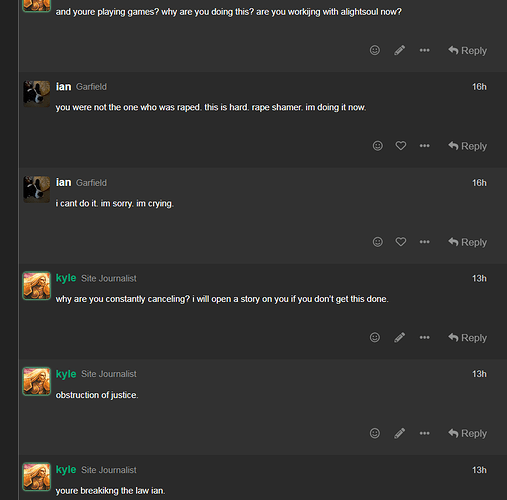This screenshot has height=500, width=507.
Task: Edit kyle's 'obstruction of justice' post
Action: 399,433
